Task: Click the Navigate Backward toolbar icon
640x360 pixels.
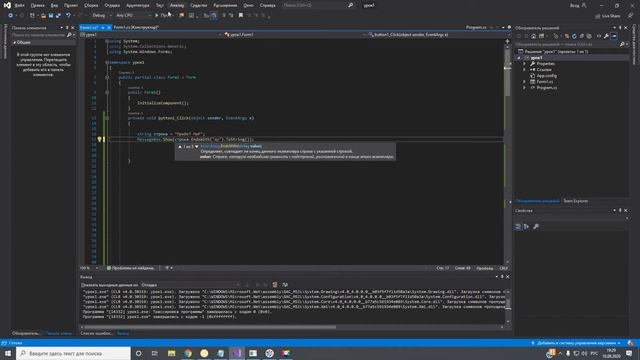Action: 11,16
